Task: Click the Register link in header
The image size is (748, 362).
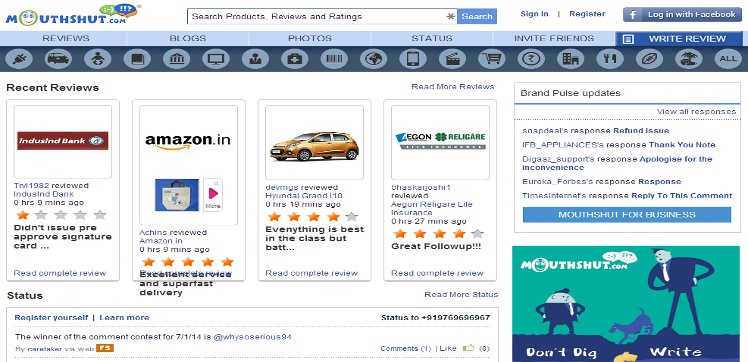Action: (x=587, y=14)
